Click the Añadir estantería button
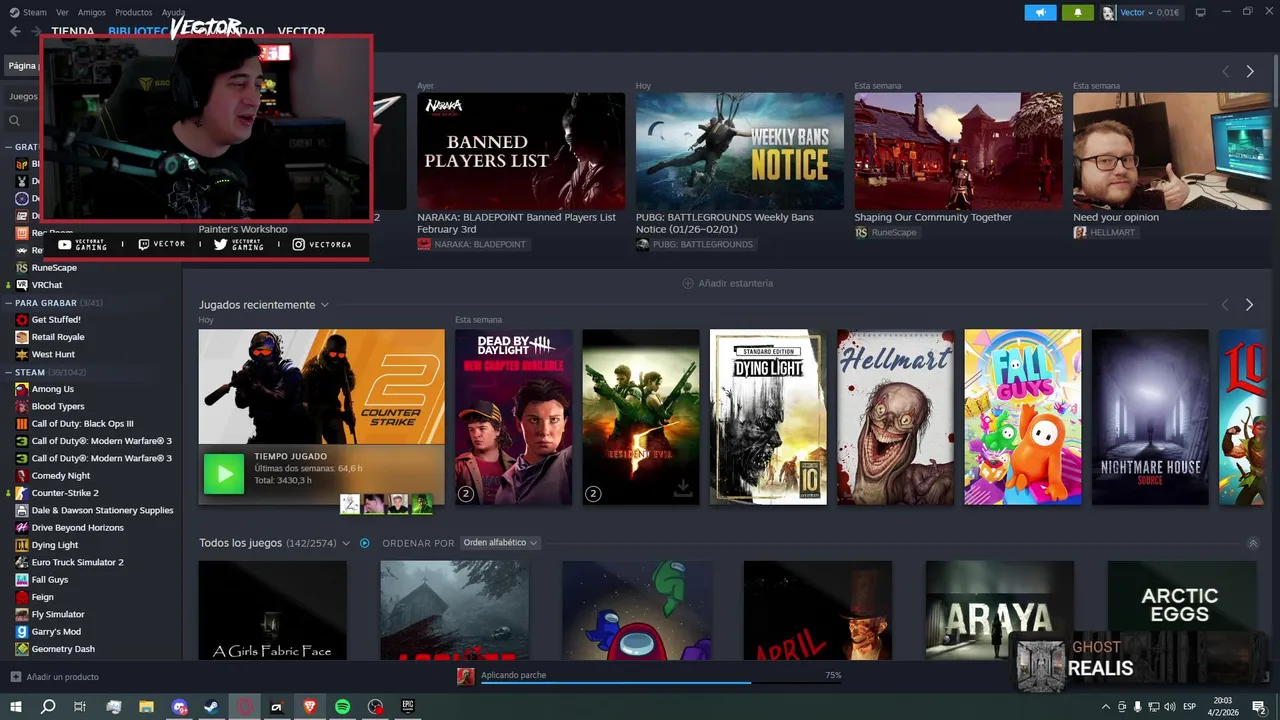Image resolution: width=1280 pixels, height=720 pixels. pyautogui.click(x=728, y=284)
